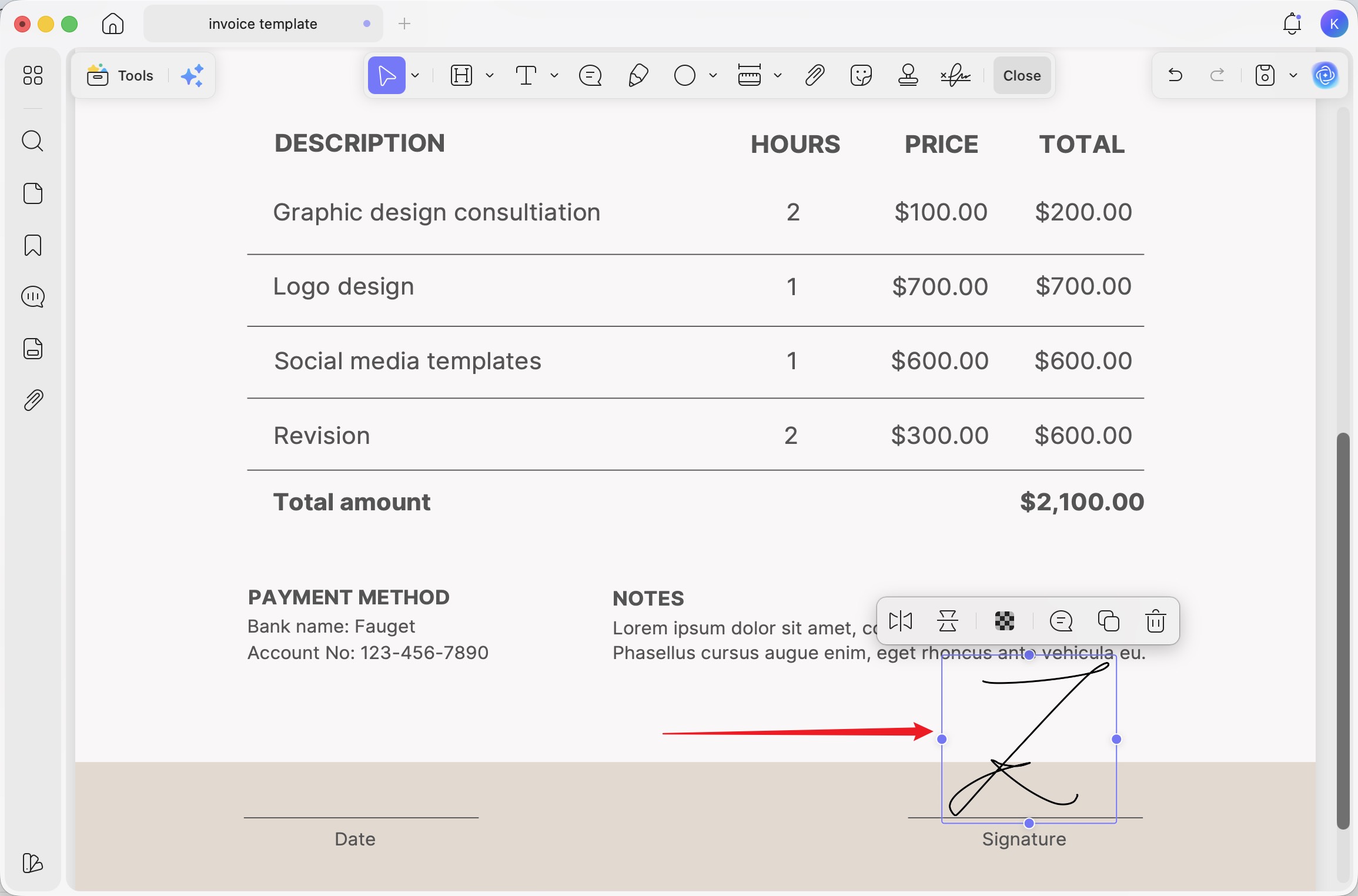Click the 'Logo design' description
The width and height of the screenshot is (1358, 896).
click(x=344, y=287)
